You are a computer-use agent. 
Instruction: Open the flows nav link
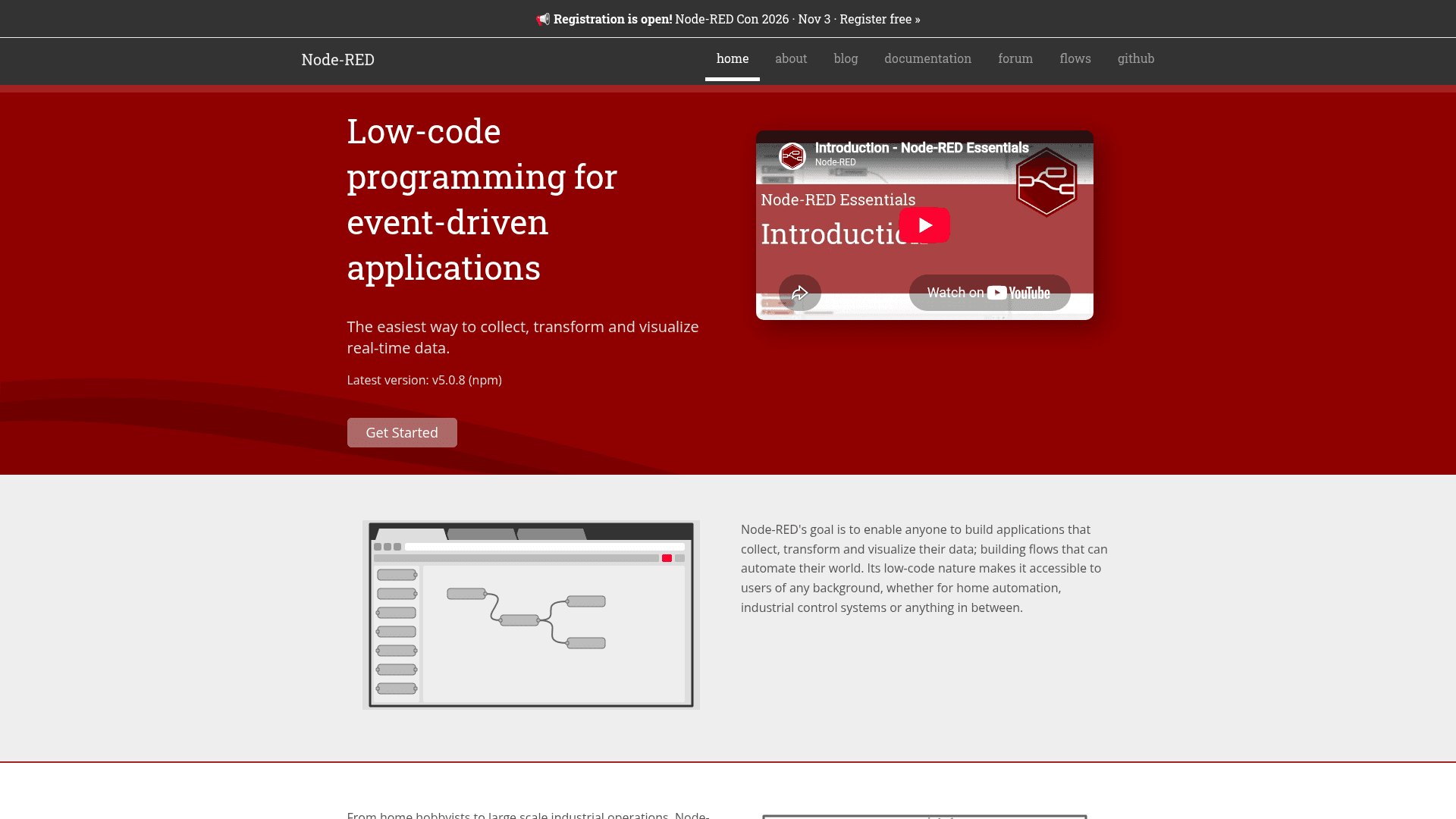1075,58
